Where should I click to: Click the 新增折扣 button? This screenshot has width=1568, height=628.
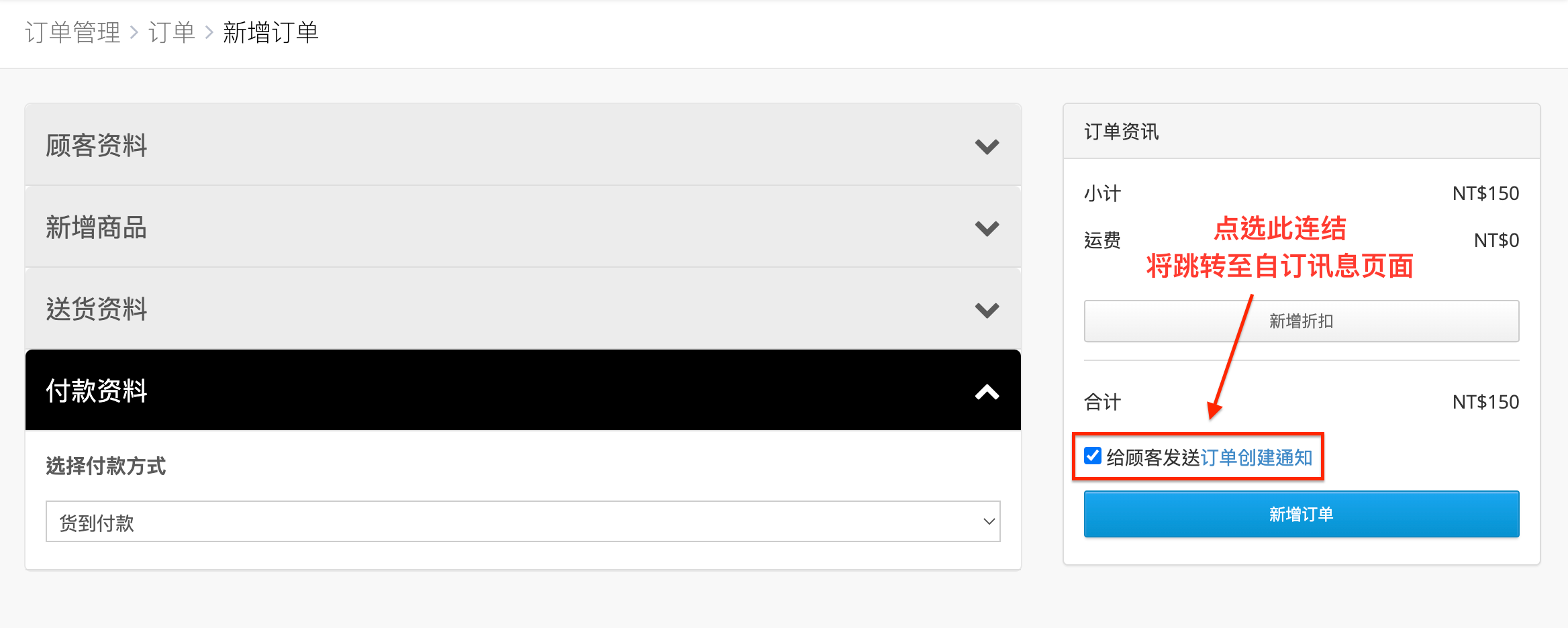1302,321
